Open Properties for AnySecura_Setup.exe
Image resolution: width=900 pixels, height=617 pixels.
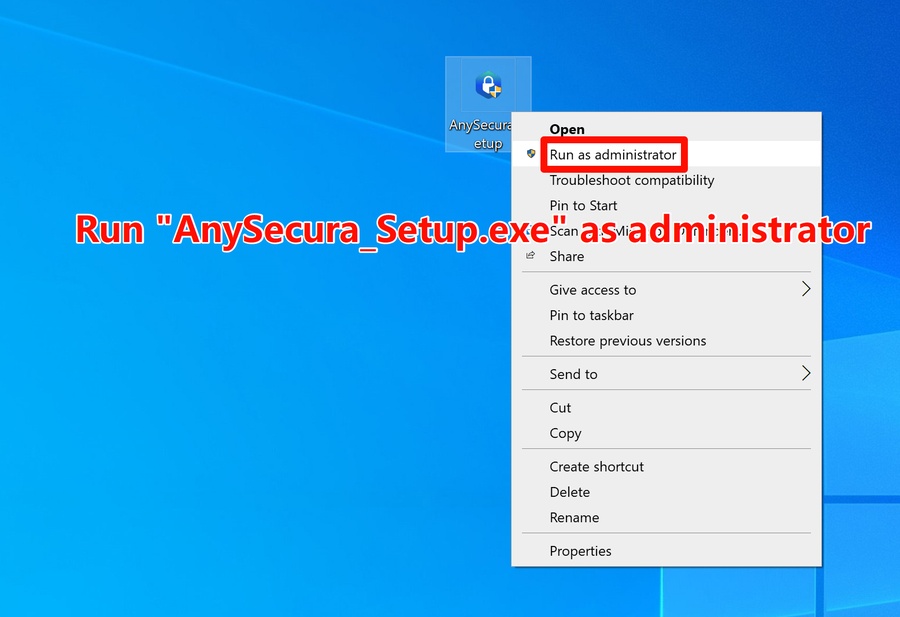(580, 551)
